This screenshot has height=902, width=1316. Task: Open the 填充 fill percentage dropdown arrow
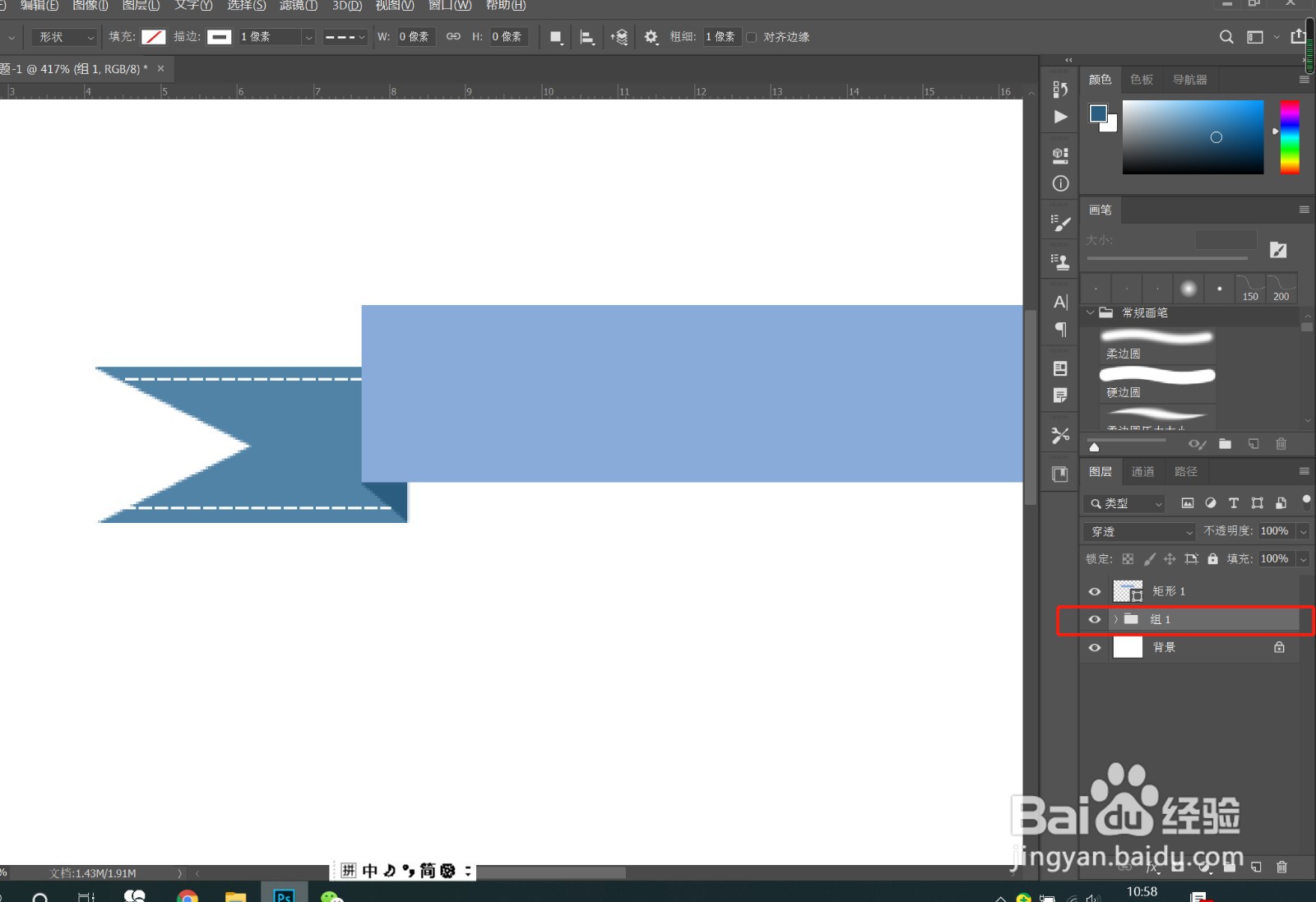coord(1303,559)
